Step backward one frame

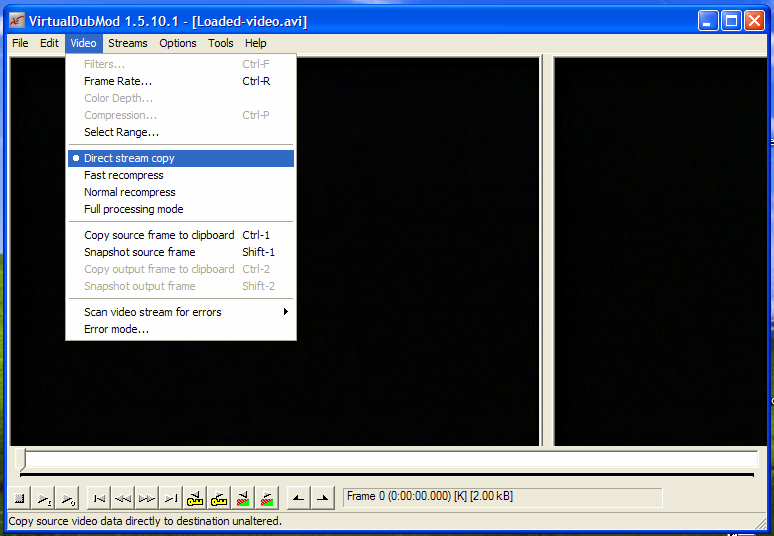click(x=123, y=498)
